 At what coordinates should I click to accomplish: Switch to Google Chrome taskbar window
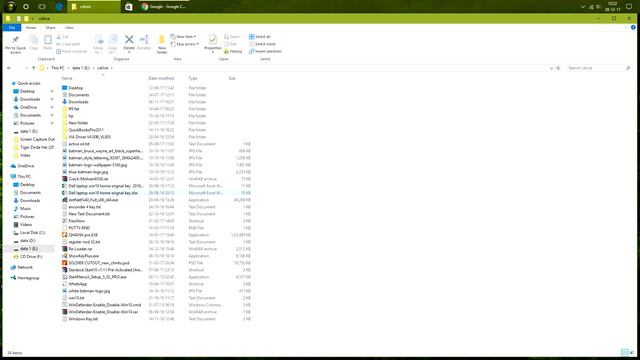(x=164, y=7)
